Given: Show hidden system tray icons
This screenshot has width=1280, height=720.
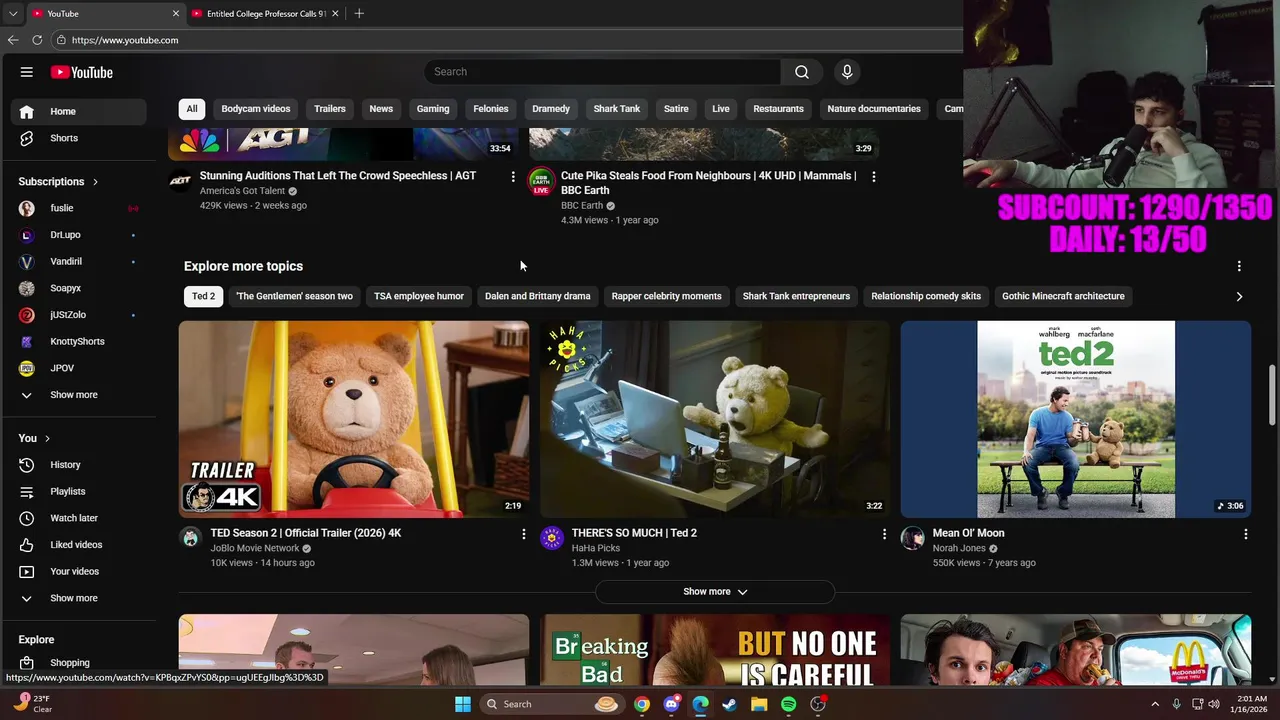Looking at the screenshot, I should coord(1155,704).
